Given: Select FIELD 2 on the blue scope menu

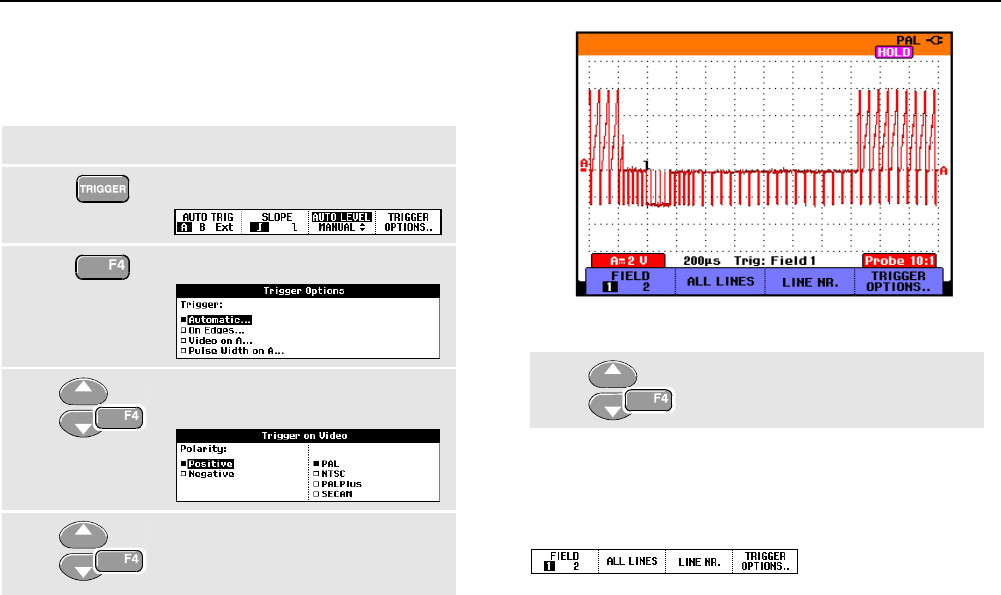Looking at the screenshot, I should click(646, 287).
